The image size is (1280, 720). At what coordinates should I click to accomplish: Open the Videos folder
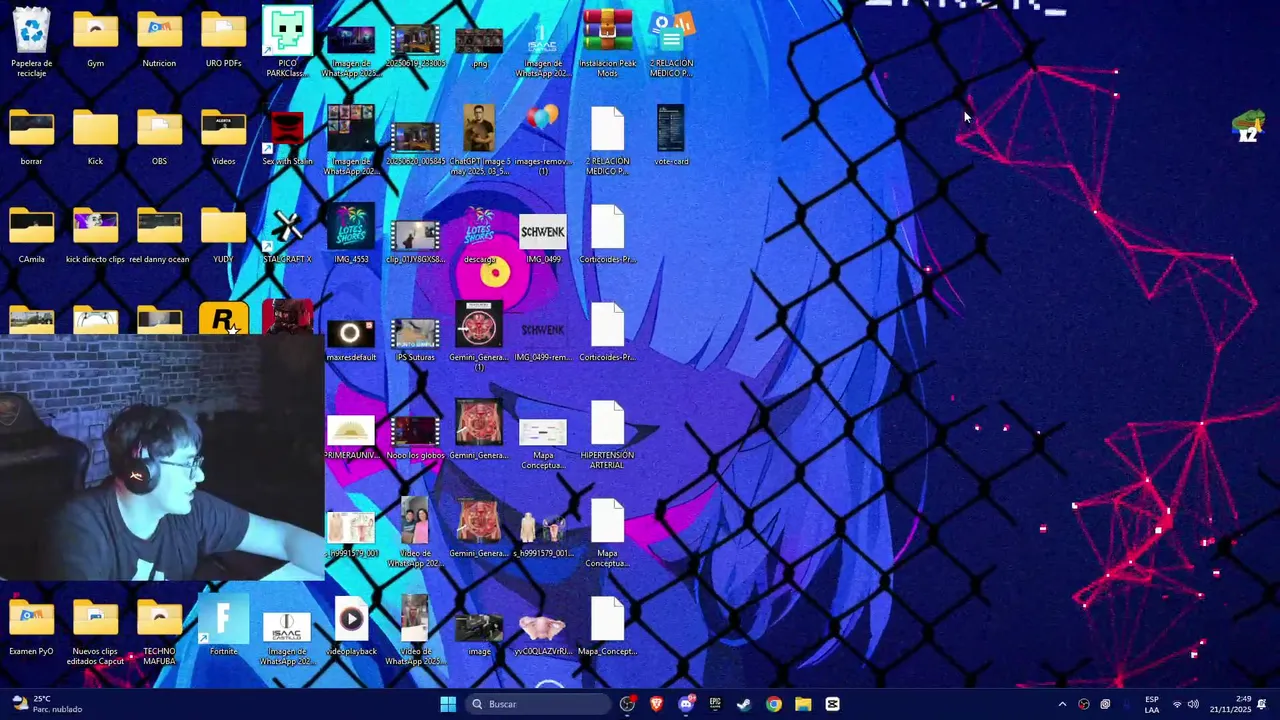(223, 139)
